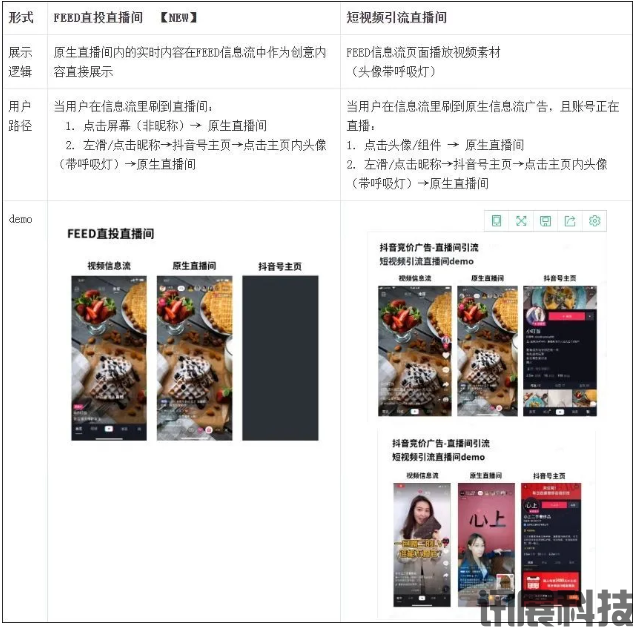Click the bold FEED直投直播间 demo title

[x=110, y=233]
